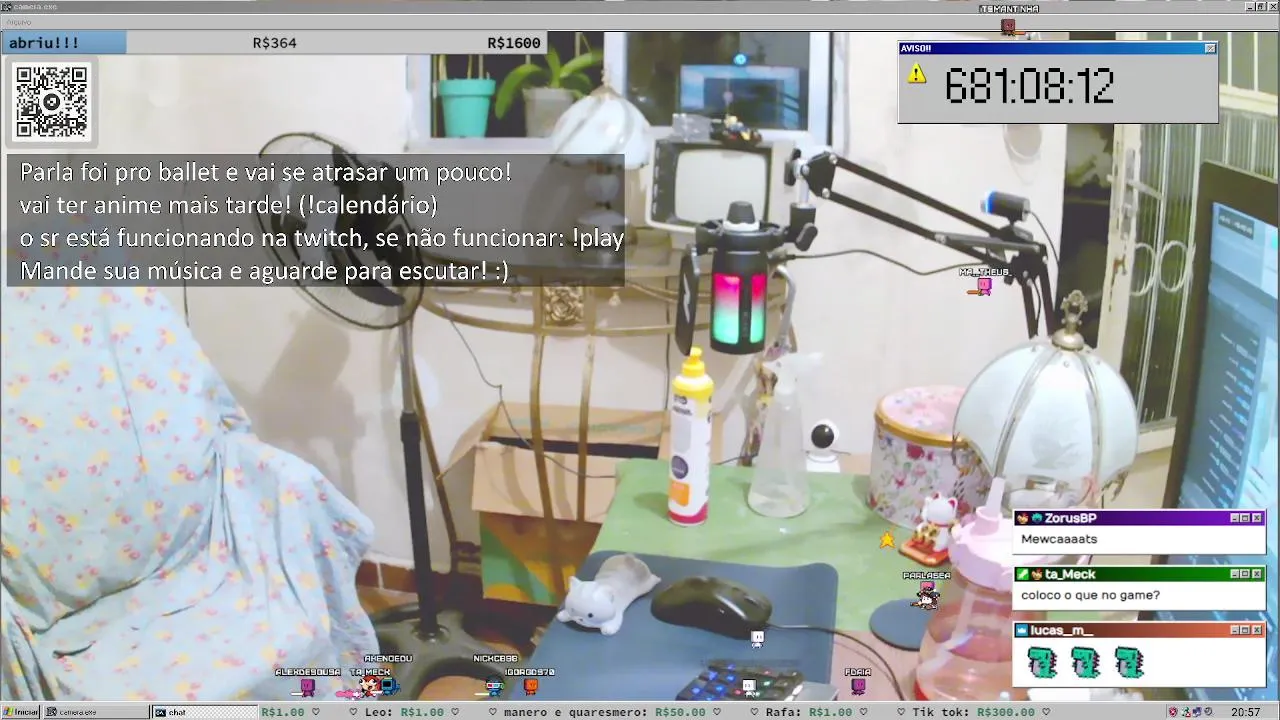Image resolution: width=1280 pixels, height=720 pixels.
Task: Click the 'vai ter anime mais tarde' line
Action: (x=229, y=205)
